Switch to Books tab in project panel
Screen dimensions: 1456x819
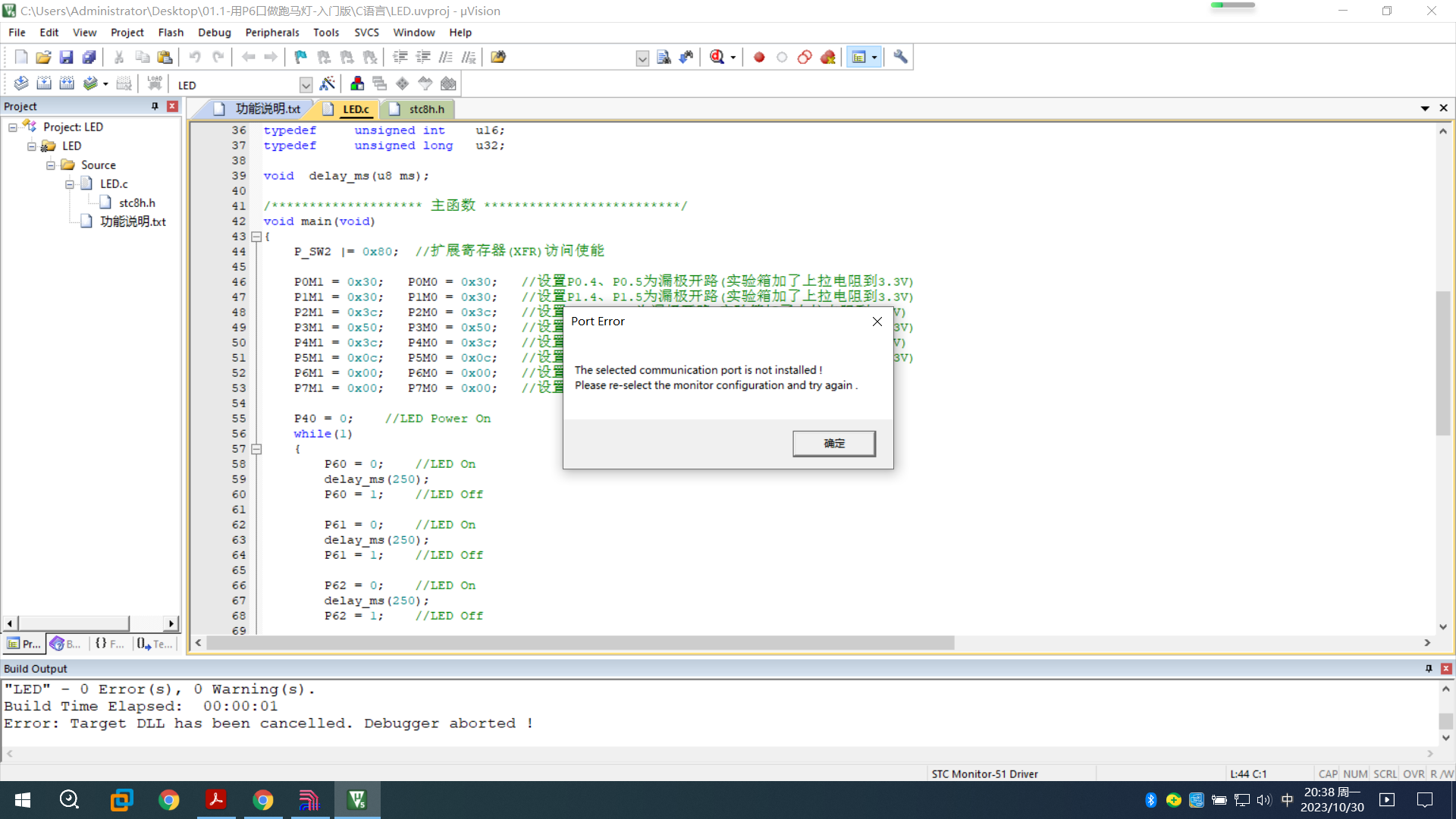coord(66,644)
